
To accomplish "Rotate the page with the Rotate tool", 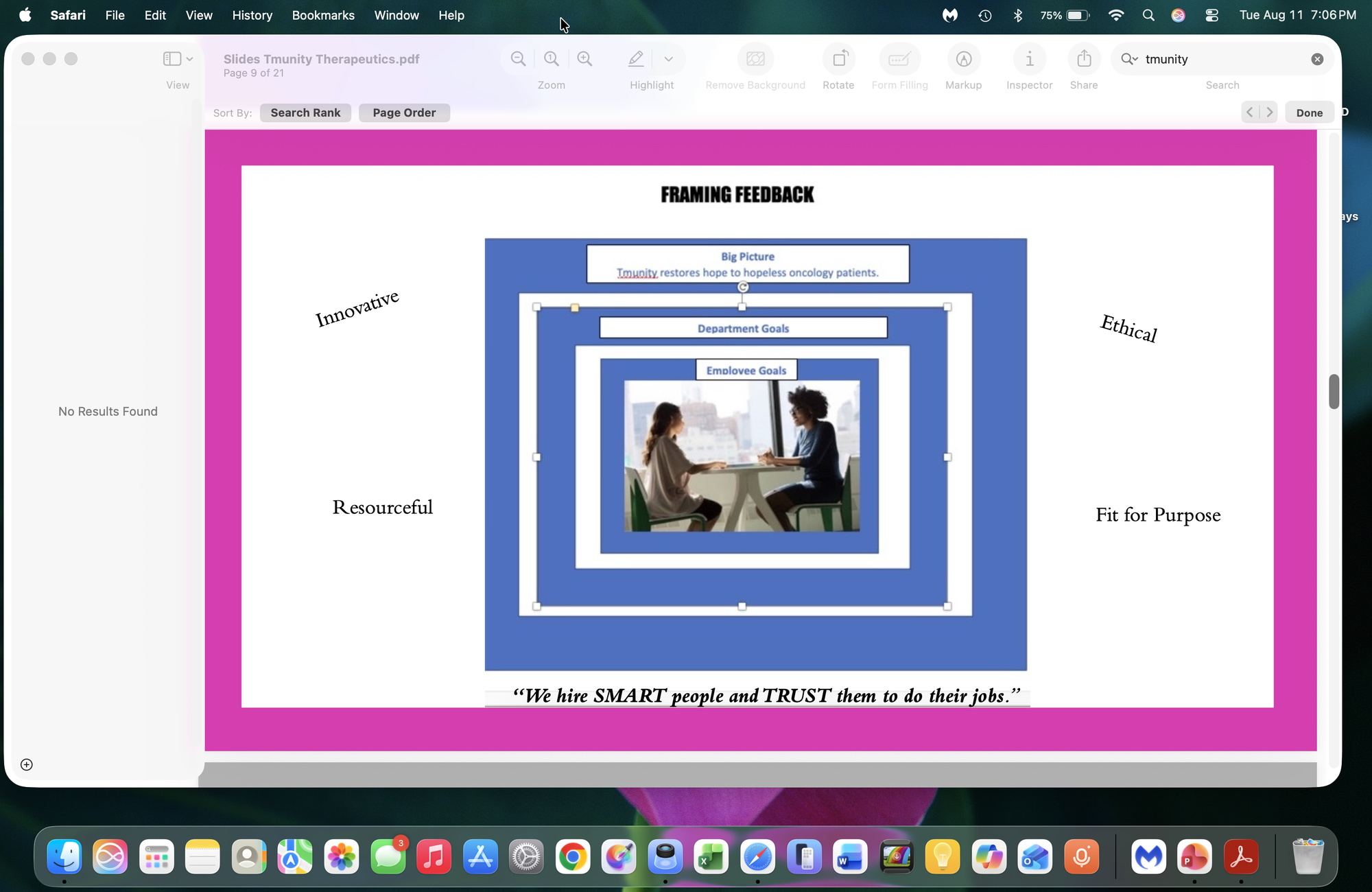I will (x=839, y=59).
